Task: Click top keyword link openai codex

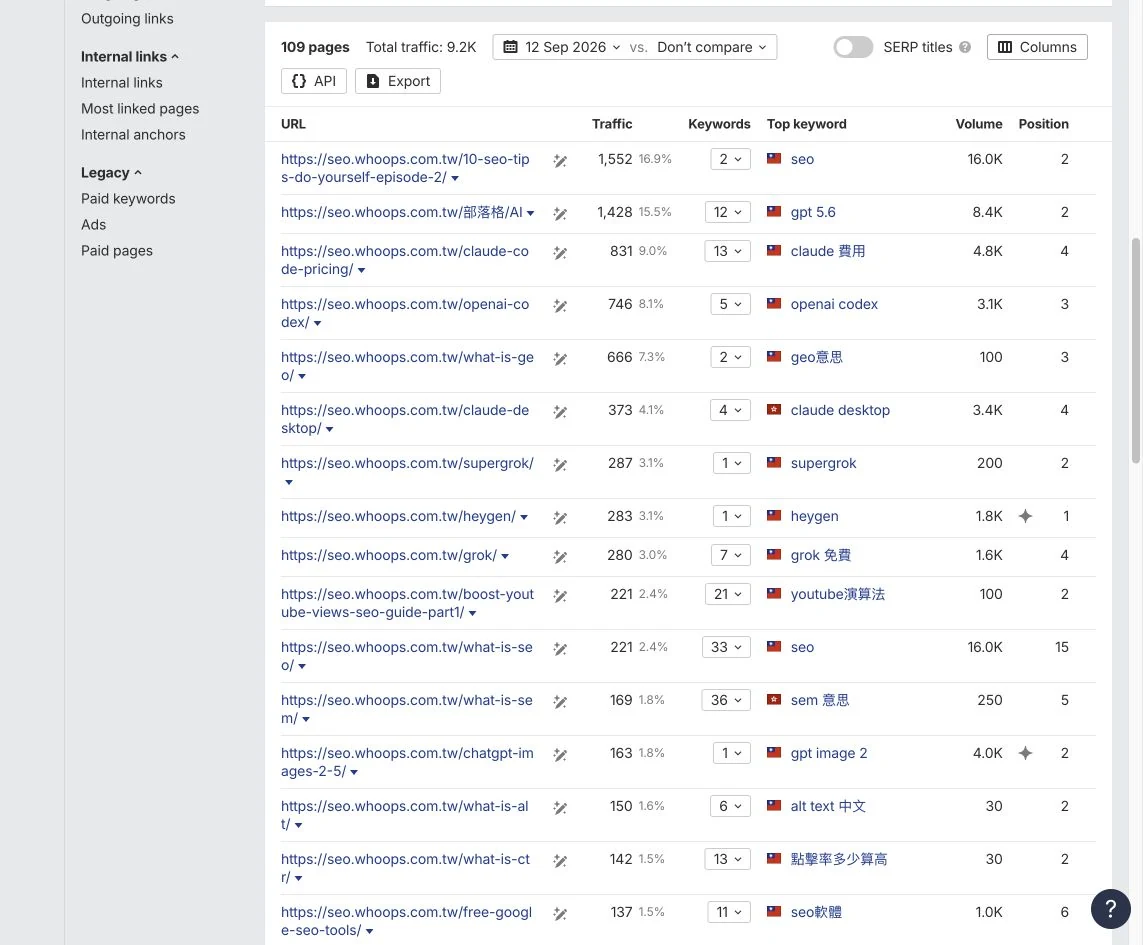Action: (834, 304)
